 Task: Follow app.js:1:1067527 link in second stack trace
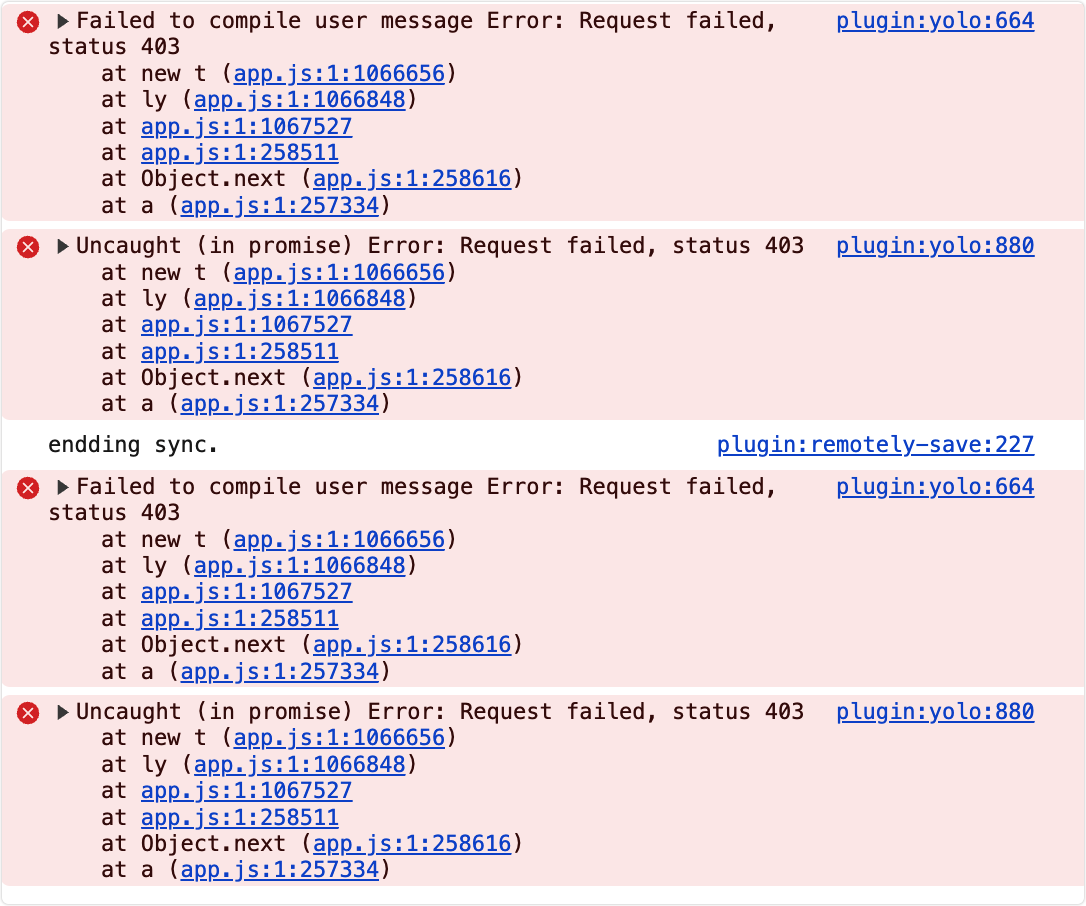pos(247,325)
